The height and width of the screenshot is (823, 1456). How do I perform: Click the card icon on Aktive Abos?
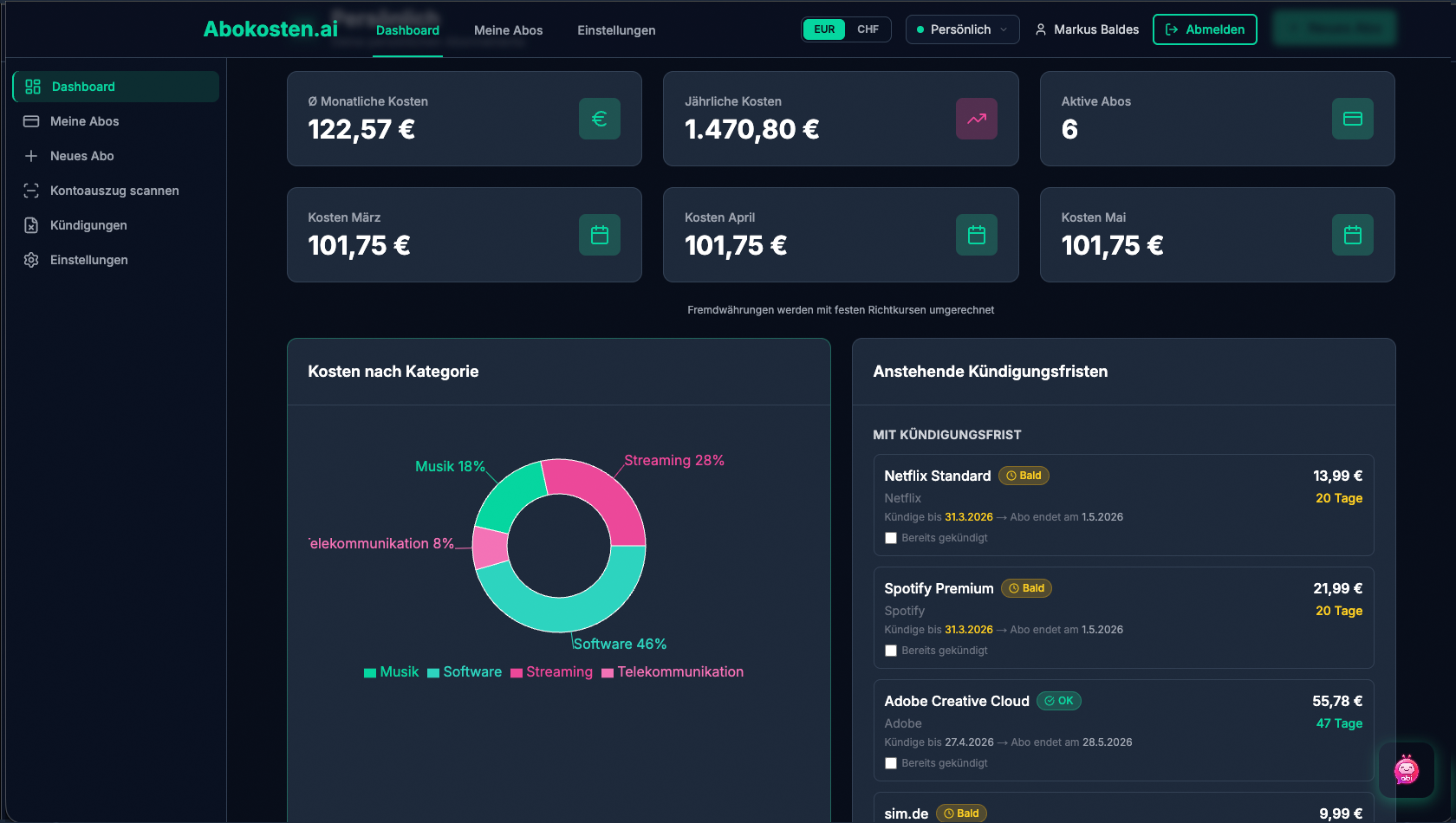1352,119
